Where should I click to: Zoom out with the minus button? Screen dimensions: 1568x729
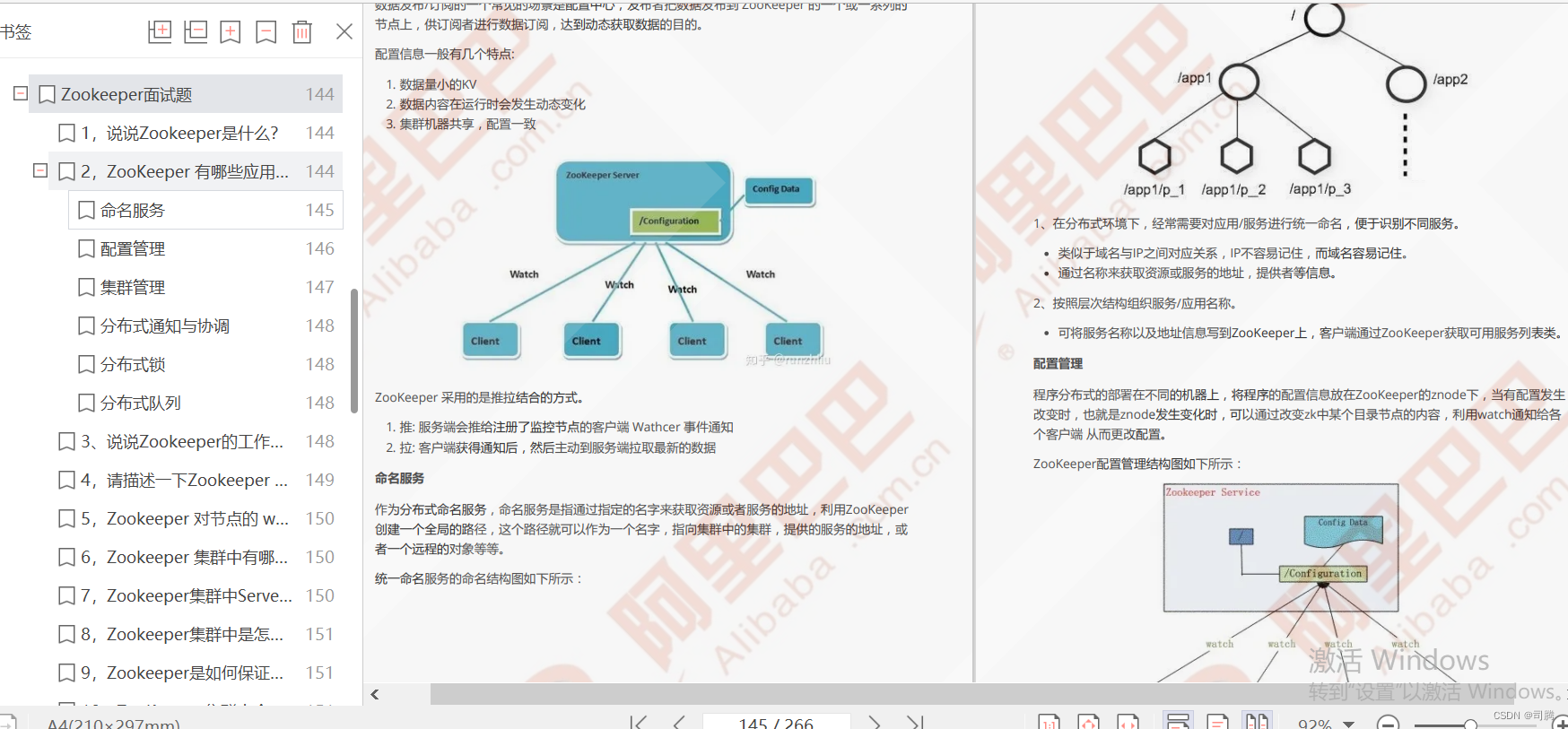click(1388, 723)
